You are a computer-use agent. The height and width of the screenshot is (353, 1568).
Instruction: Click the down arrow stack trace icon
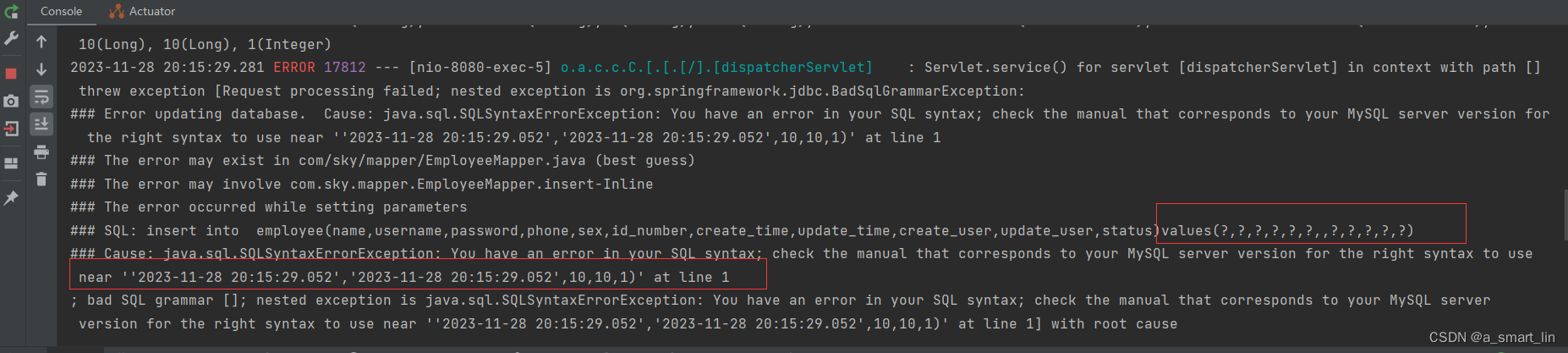tap(41, 69)
